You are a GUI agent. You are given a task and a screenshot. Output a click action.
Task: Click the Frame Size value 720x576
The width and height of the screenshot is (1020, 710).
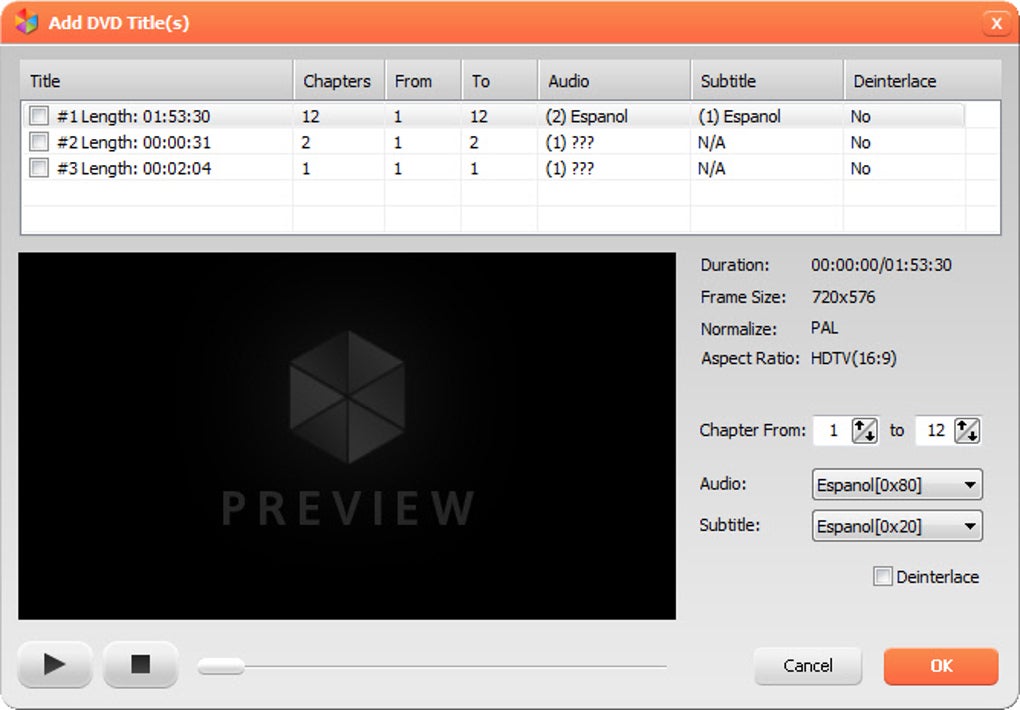tap(843, 297)
